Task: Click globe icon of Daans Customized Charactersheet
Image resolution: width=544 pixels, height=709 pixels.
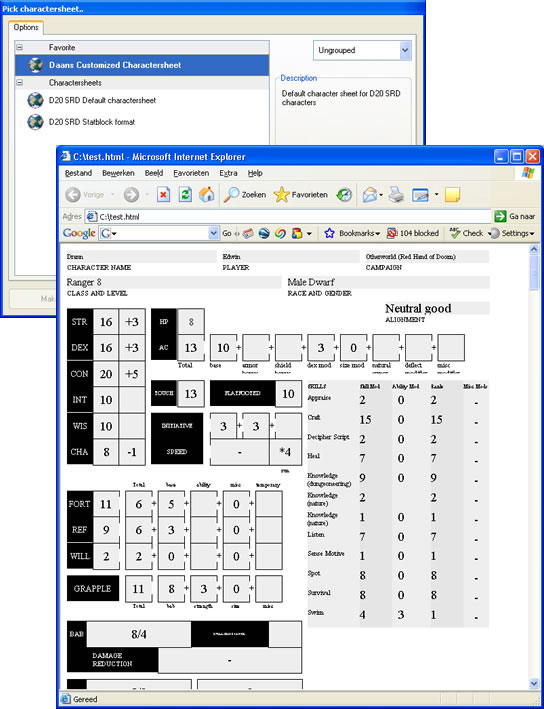Action: point(35,65)
